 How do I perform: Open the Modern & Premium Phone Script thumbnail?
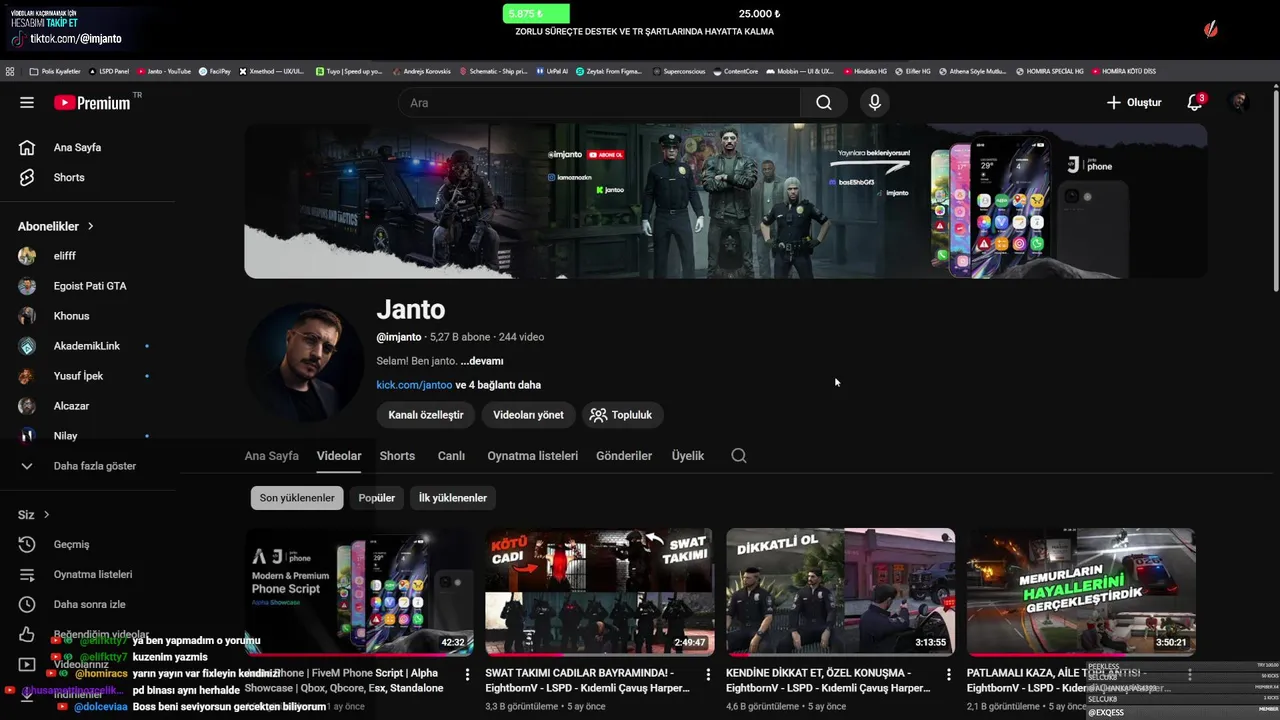tap(359, 592)
